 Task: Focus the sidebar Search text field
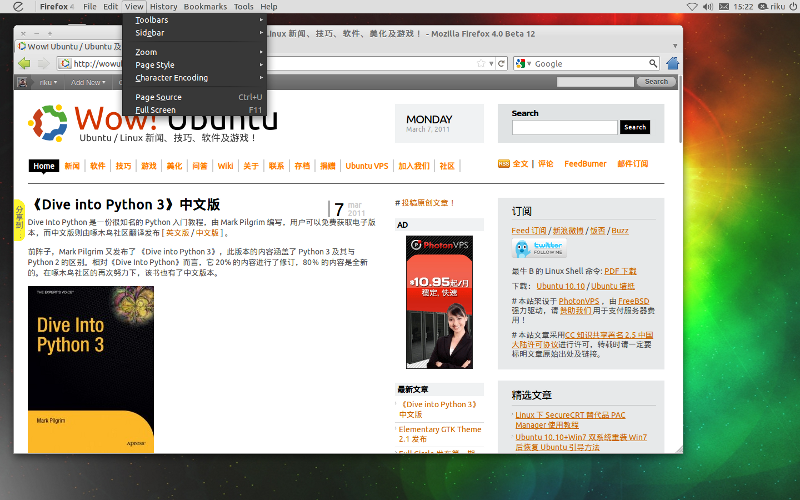[x=565, y=127]
